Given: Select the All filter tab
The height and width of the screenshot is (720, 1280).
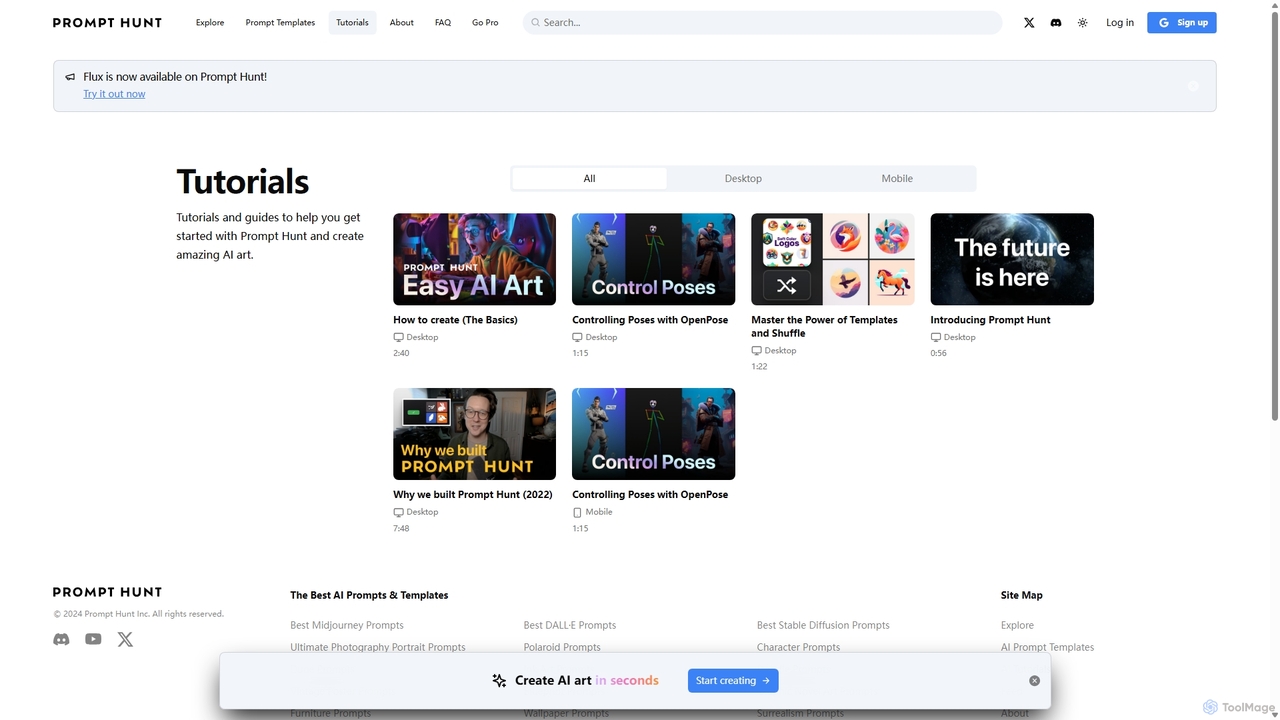Looking at the screenshot, I should tap(589, 178).
